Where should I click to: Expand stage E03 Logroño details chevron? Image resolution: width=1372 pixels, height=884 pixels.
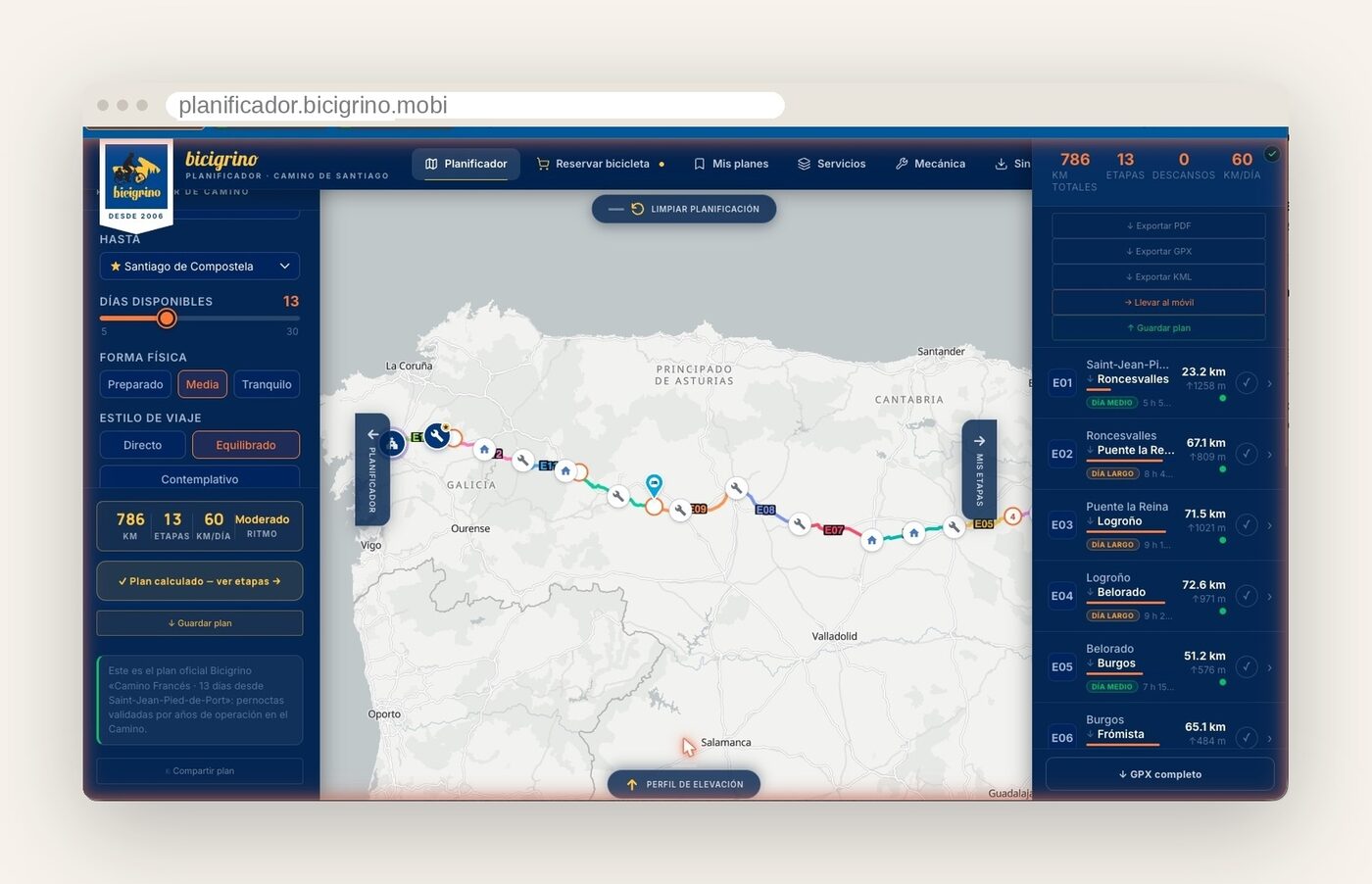(x=1269, y=525)
